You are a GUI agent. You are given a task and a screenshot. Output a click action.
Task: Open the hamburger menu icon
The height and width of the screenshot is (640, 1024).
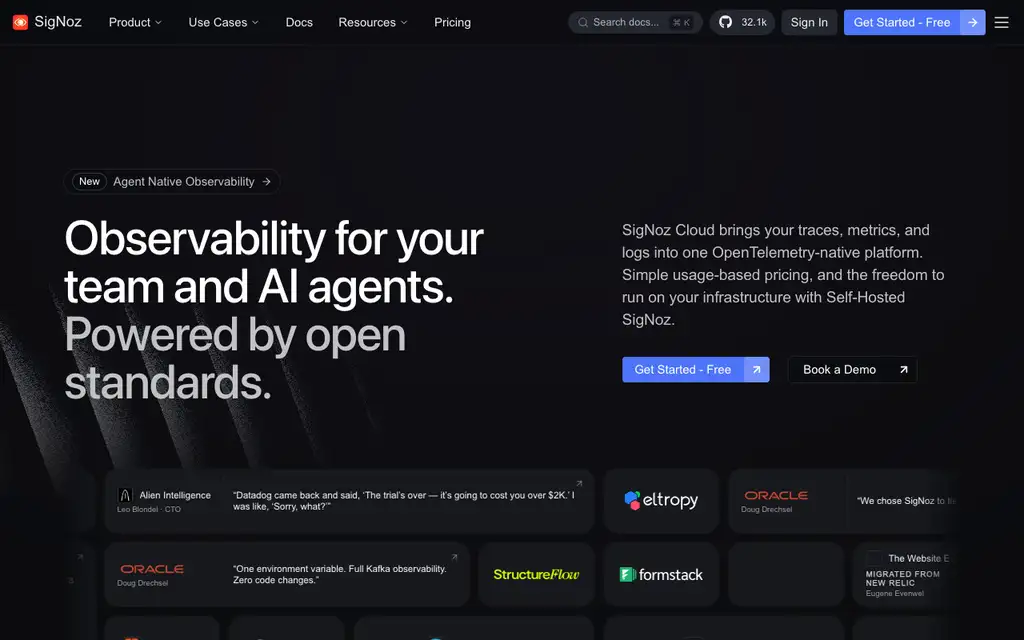(1001, 22)
